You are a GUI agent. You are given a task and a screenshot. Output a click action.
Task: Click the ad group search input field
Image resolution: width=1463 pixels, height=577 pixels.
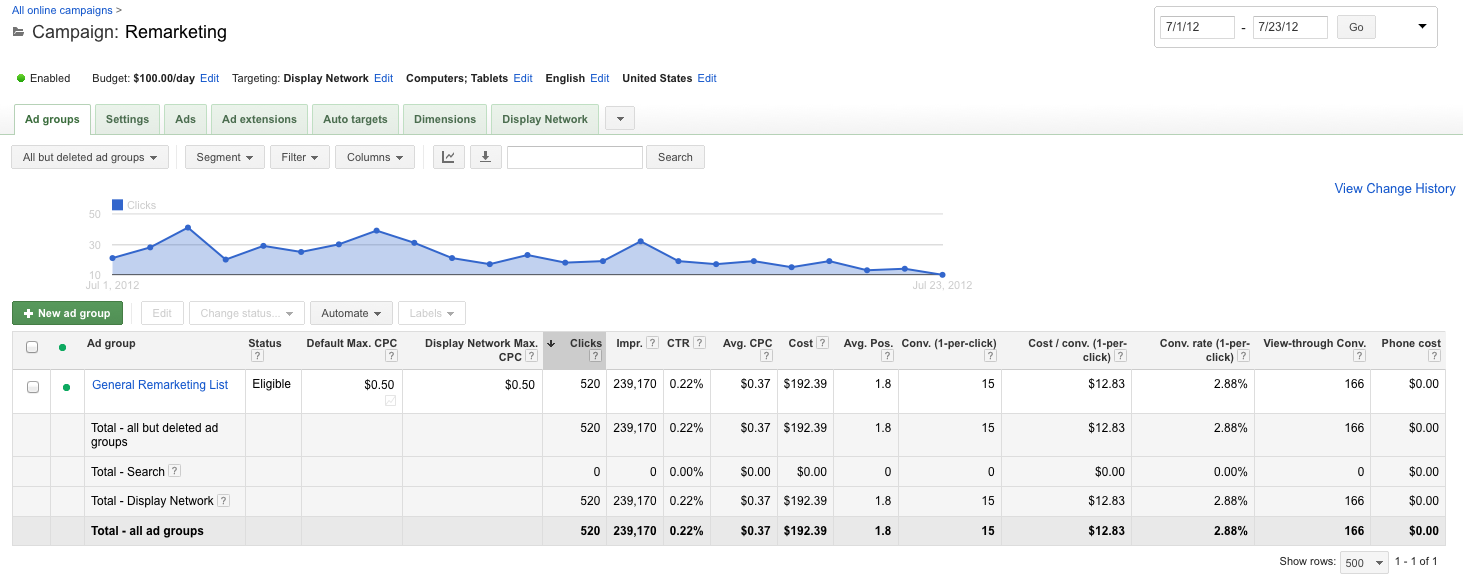(575, 157)
